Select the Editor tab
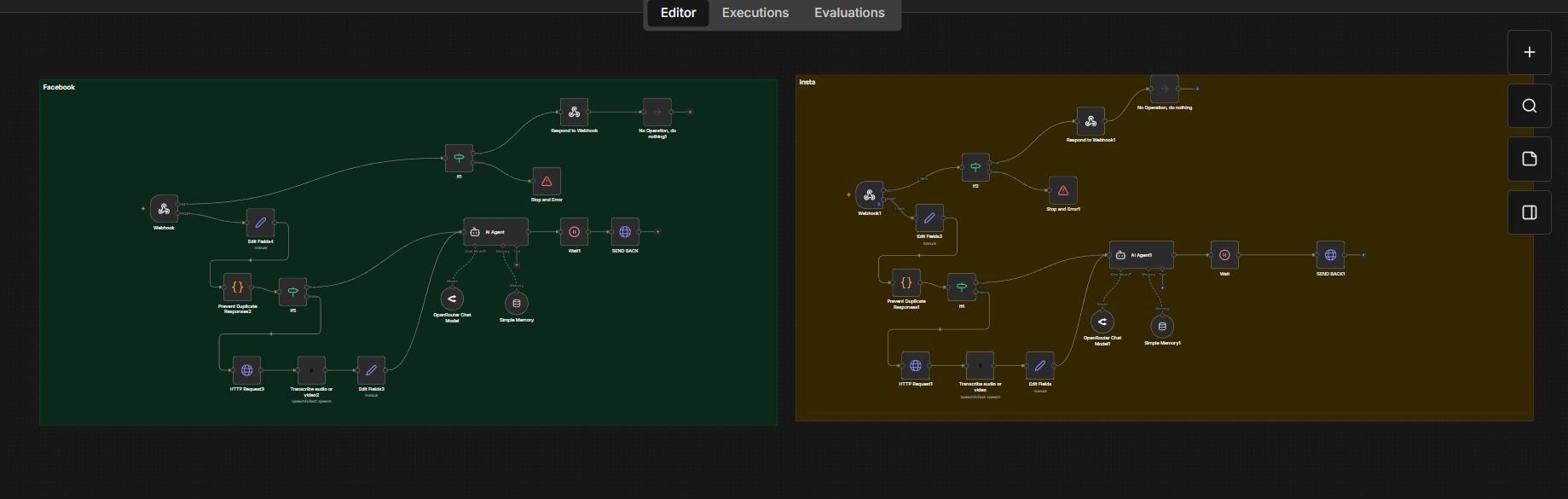1568x499 pixels. pyautogui.click(x=678, y=13)
